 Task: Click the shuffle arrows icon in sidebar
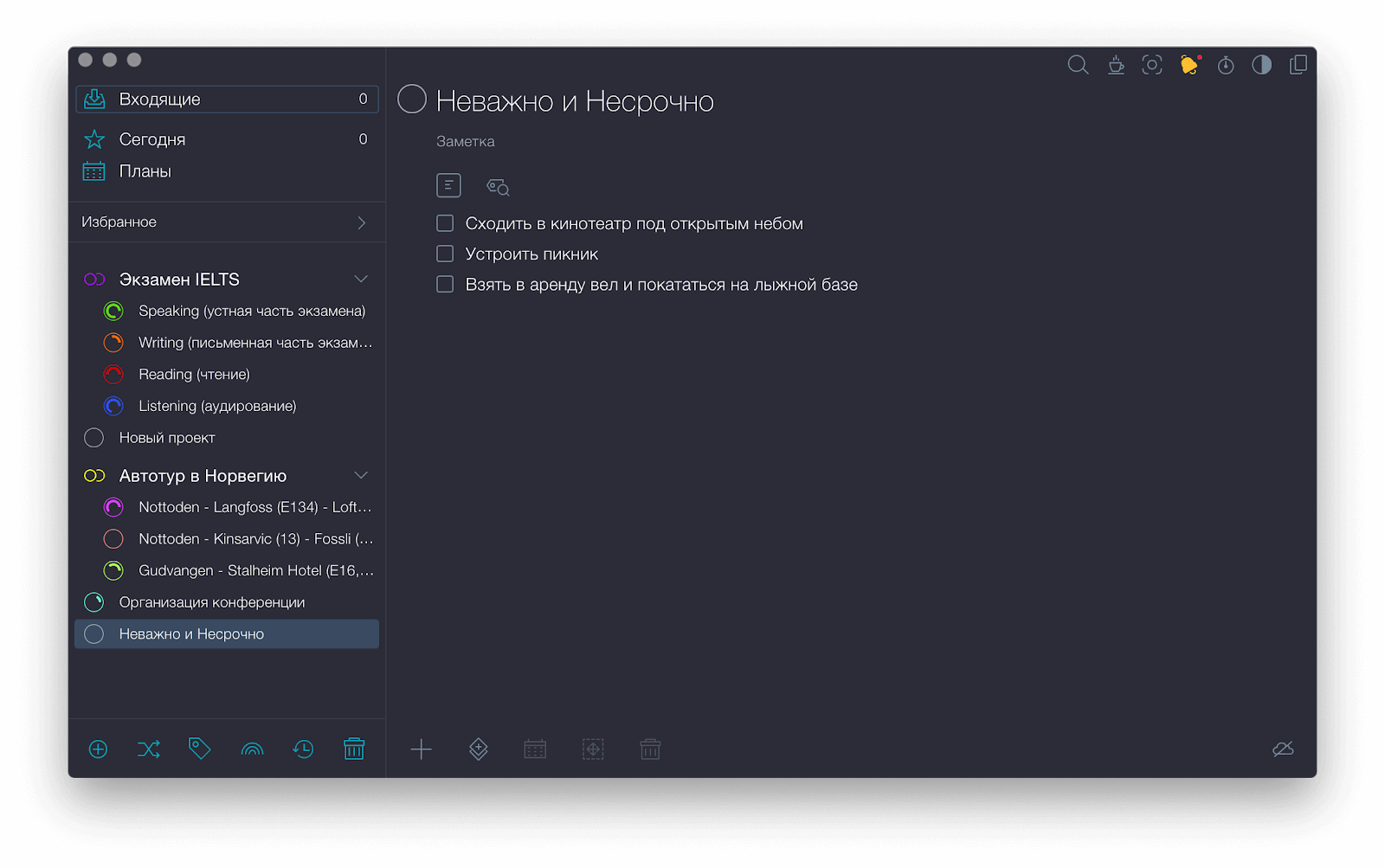point(149,749)
